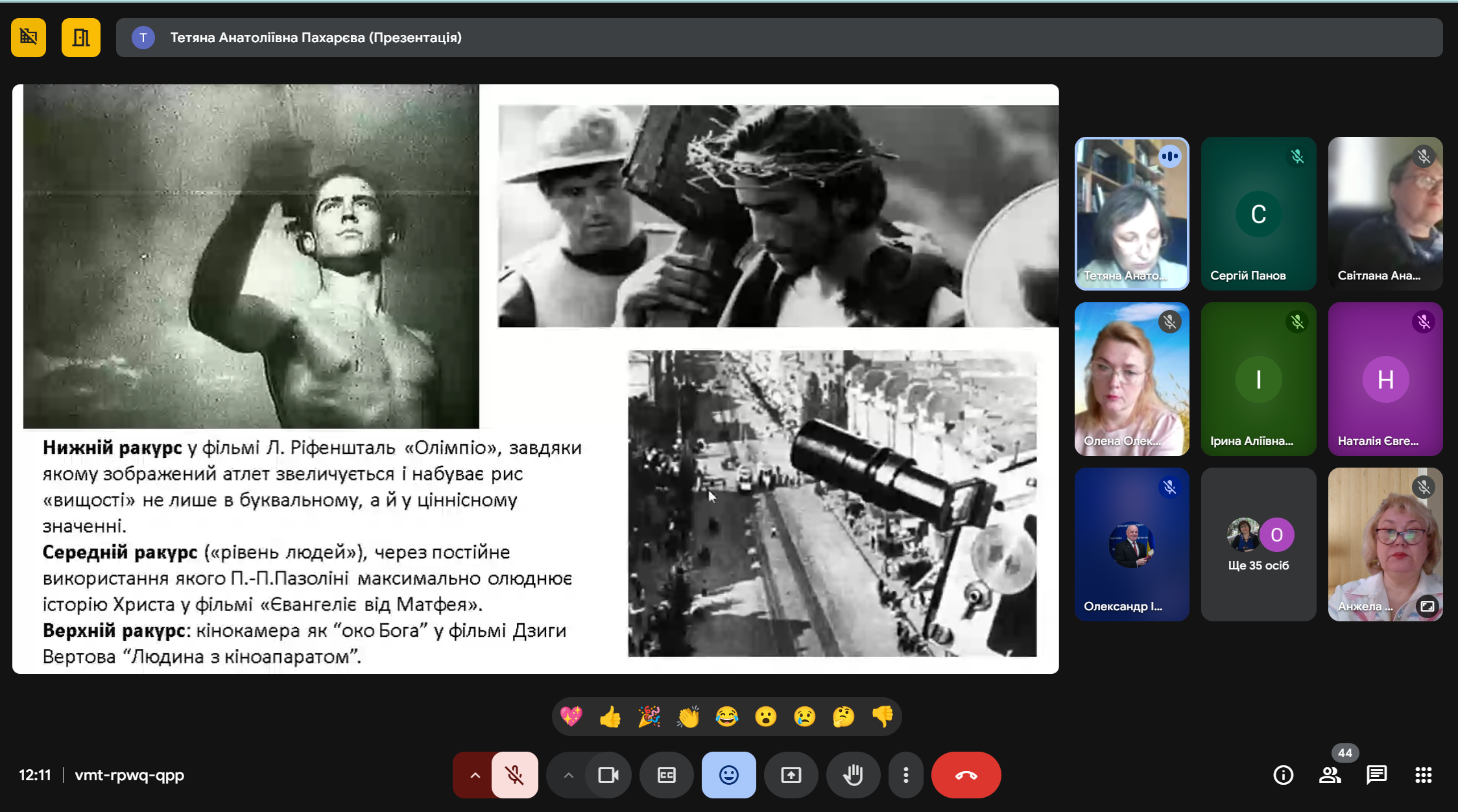Open audio settings arrow next to microphone

[474, 775]
